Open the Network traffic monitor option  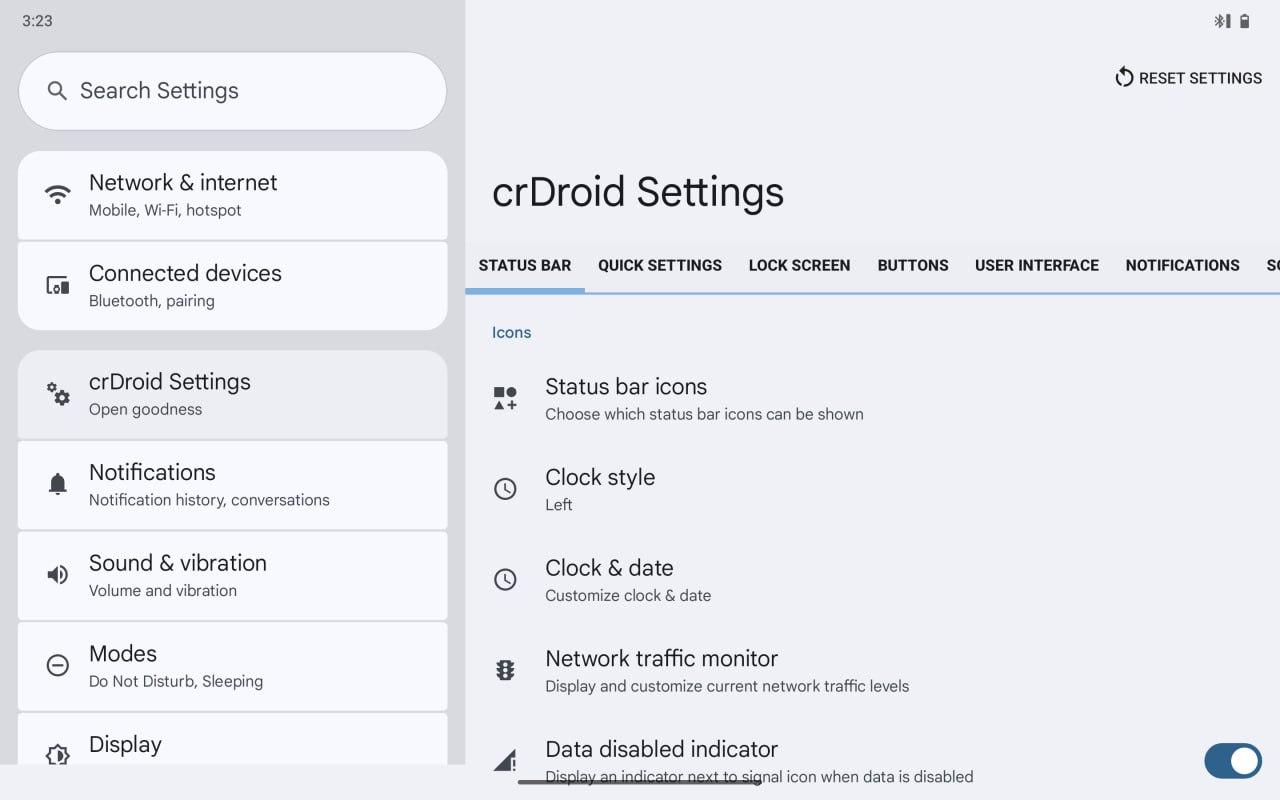(x=872, y=670)
